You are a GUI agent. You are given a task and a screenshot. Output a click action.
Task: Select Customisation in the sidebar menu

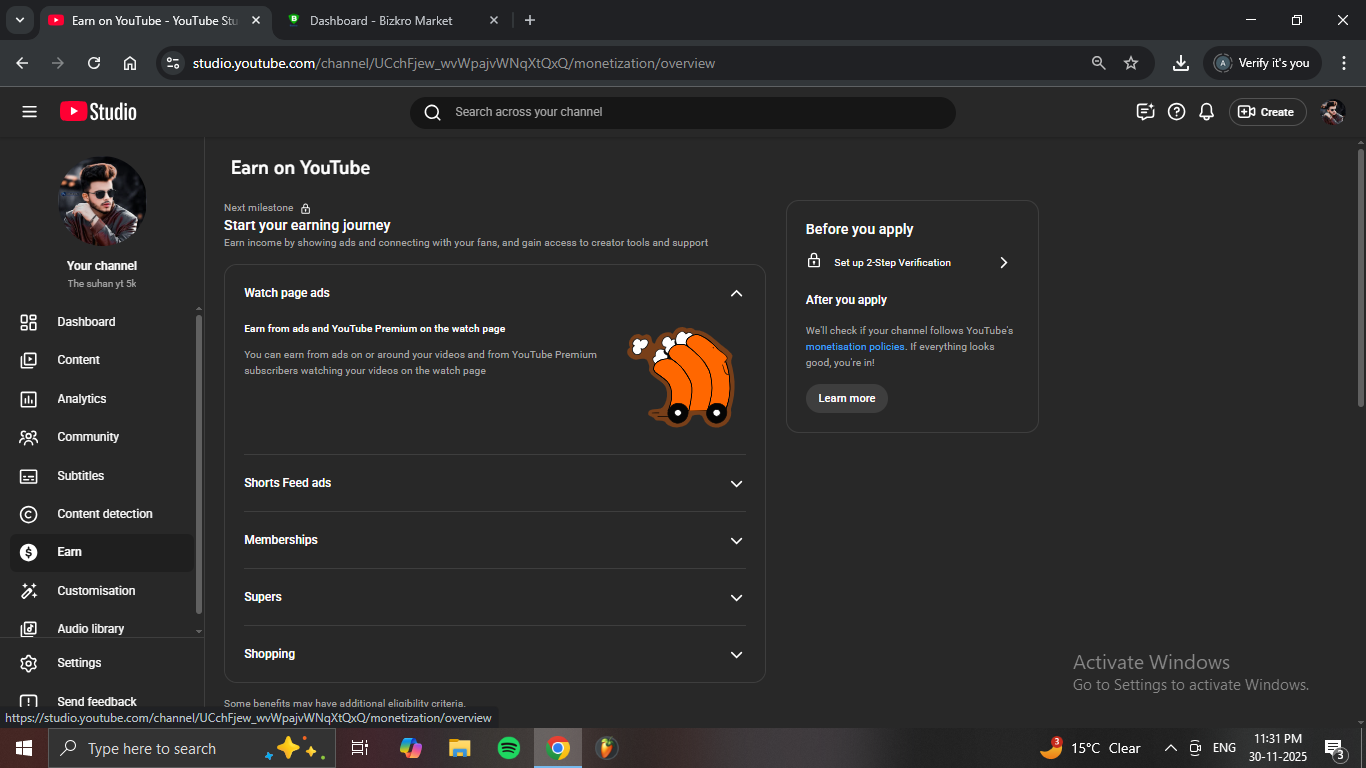[96, 591]
